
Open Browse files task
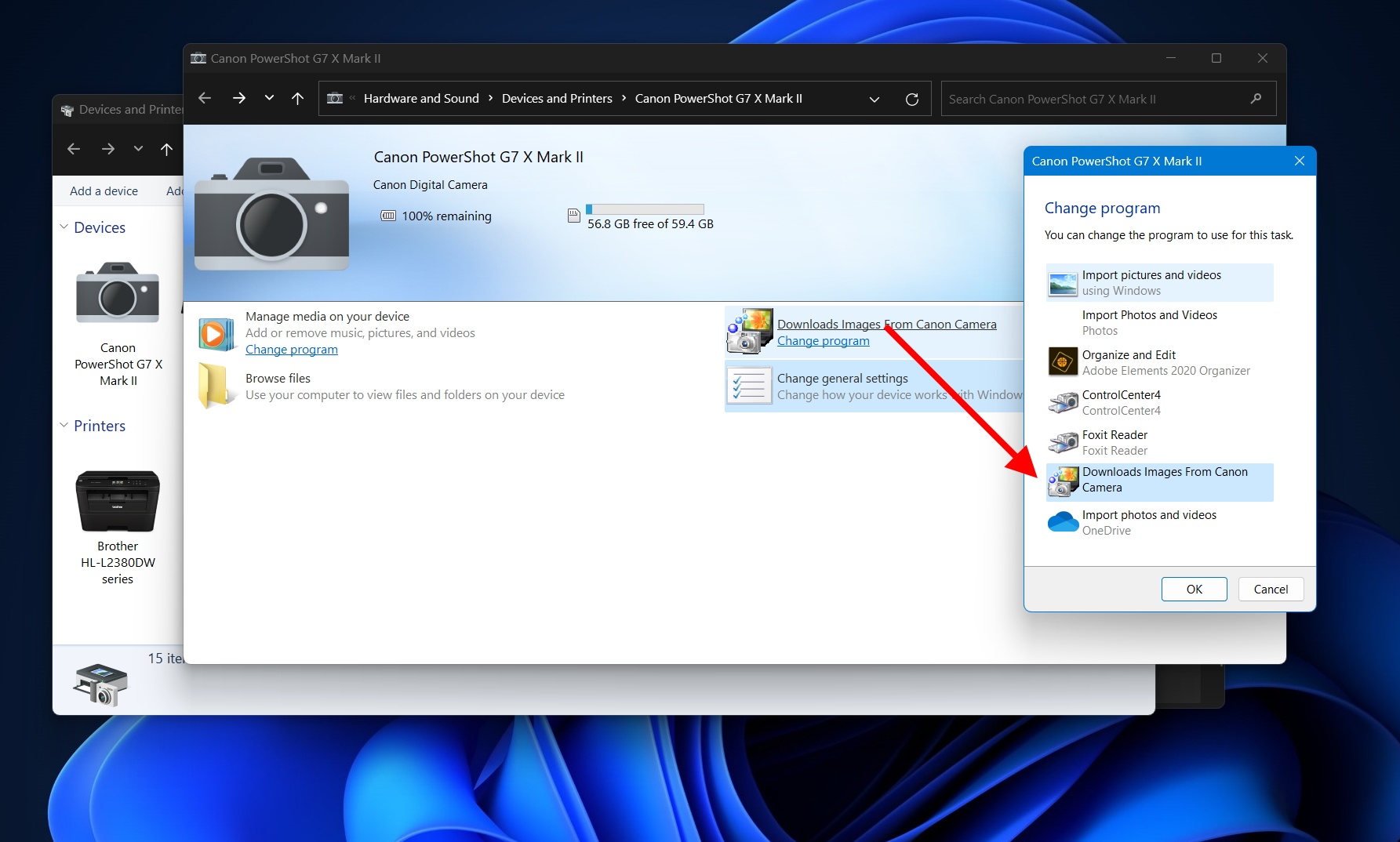(278, 378)
